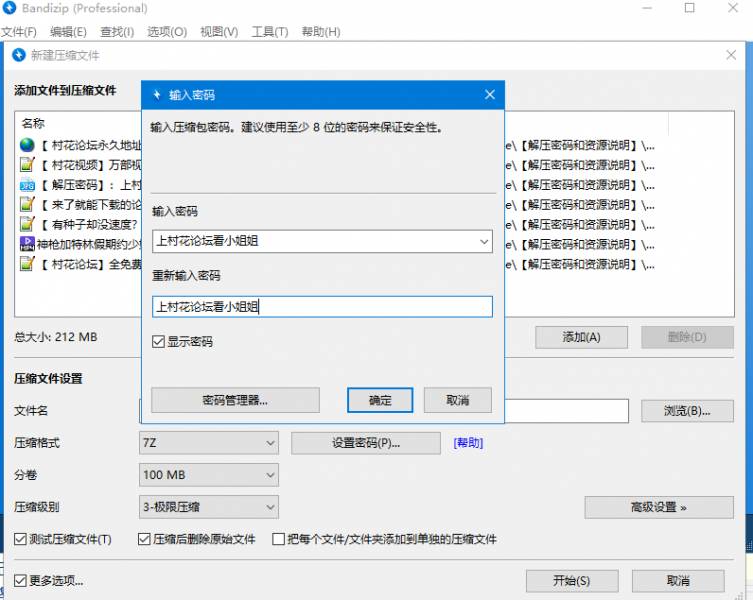Image resolution: width=753 pixels, height=600 pixels.
Task: Toggle the 测试压缩文件(T) checkbox
Action: click(x=21, y=539)
